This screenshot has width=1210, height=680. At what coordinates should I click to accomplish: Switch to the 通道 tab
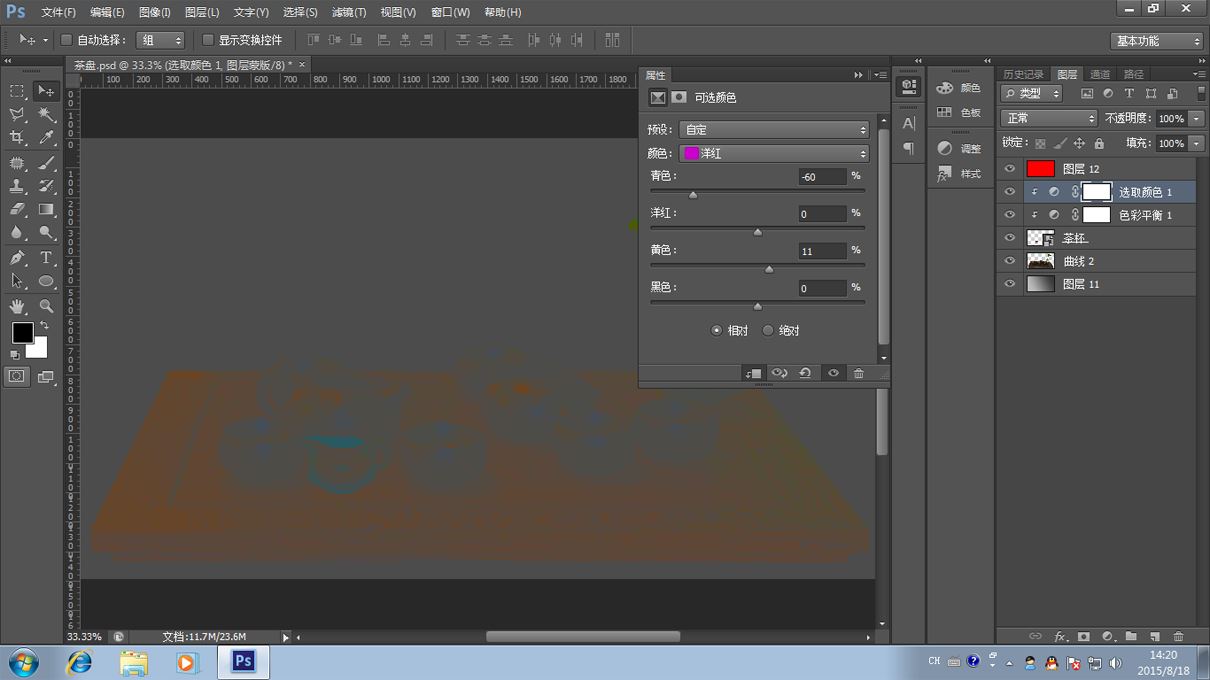[1100, 74]
